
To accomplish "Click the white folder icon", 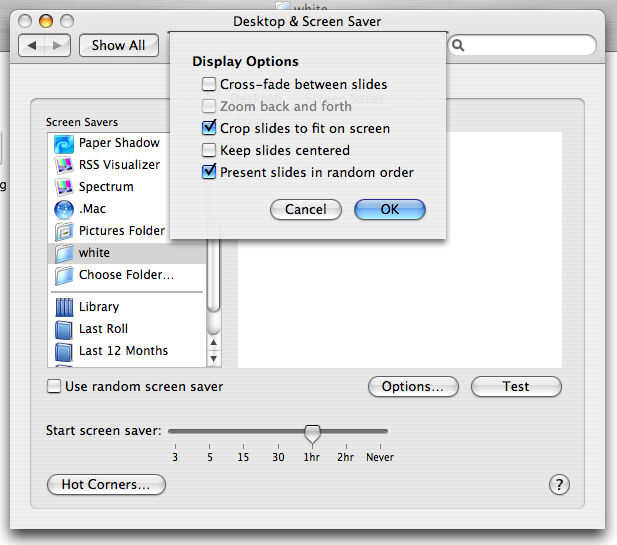I will pyautogui.click(x=64, y=253).
